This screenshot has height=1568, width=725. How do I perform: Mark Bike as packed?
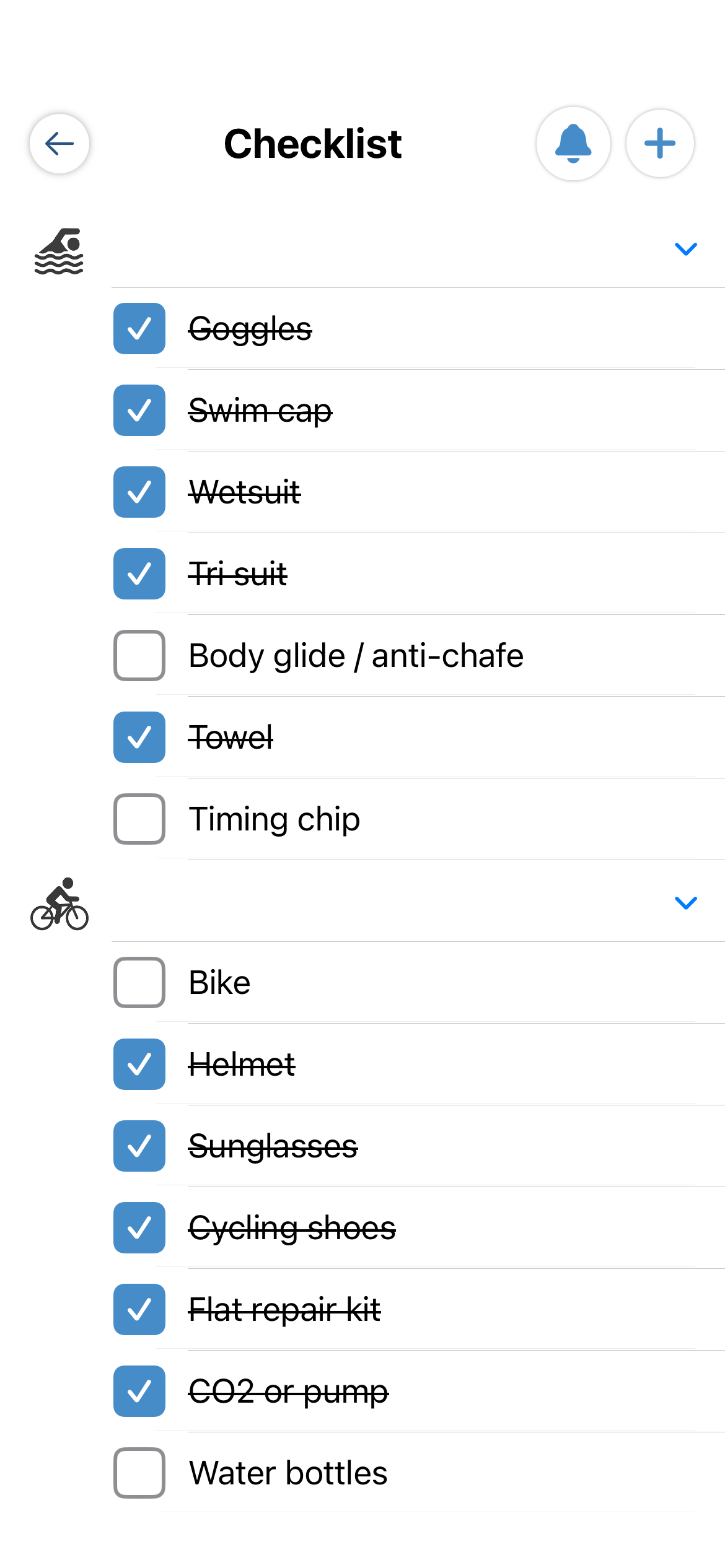tap(139, 982)
